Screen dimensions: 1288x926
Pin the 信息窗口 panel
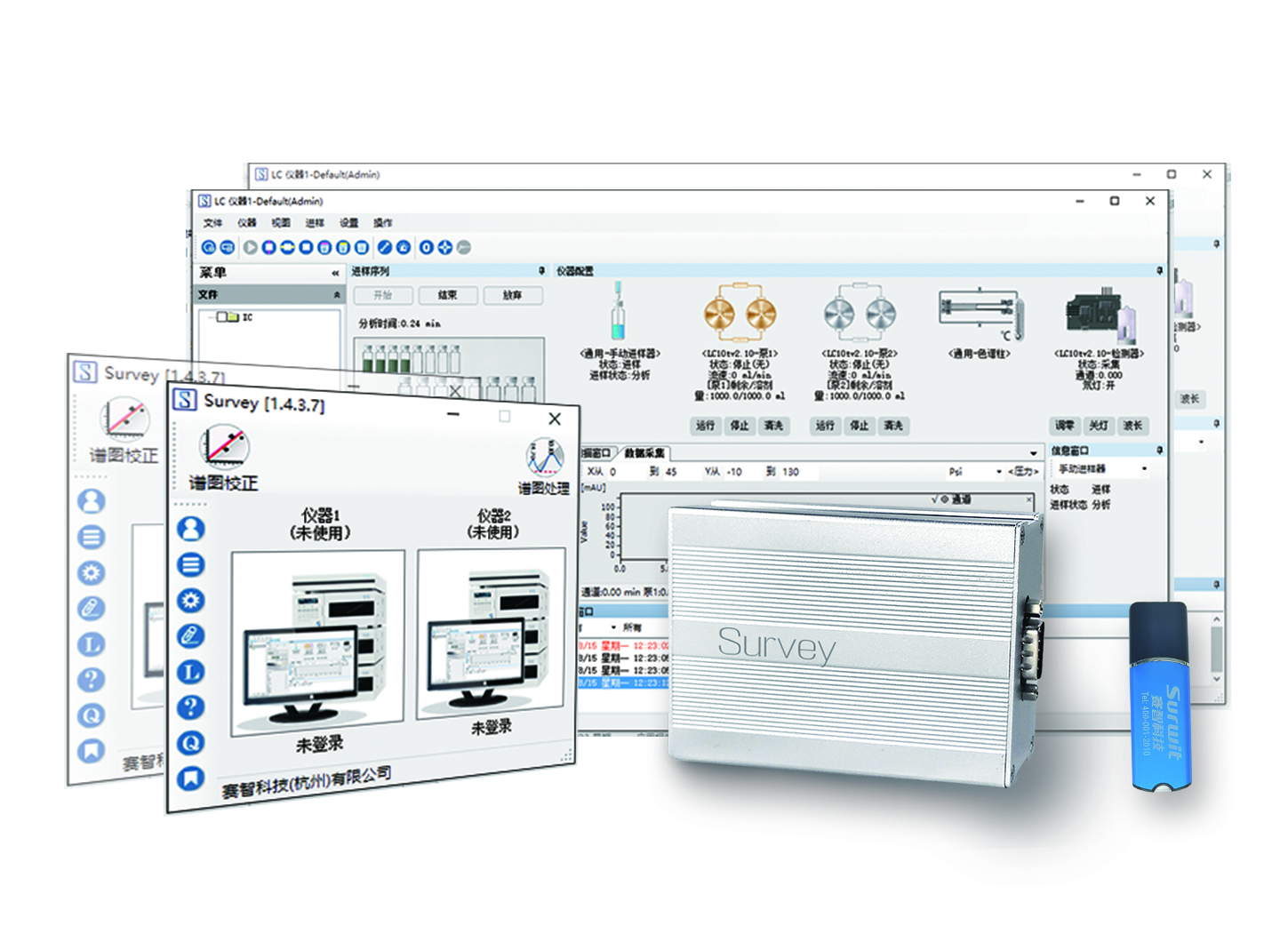pos(1159,451)
